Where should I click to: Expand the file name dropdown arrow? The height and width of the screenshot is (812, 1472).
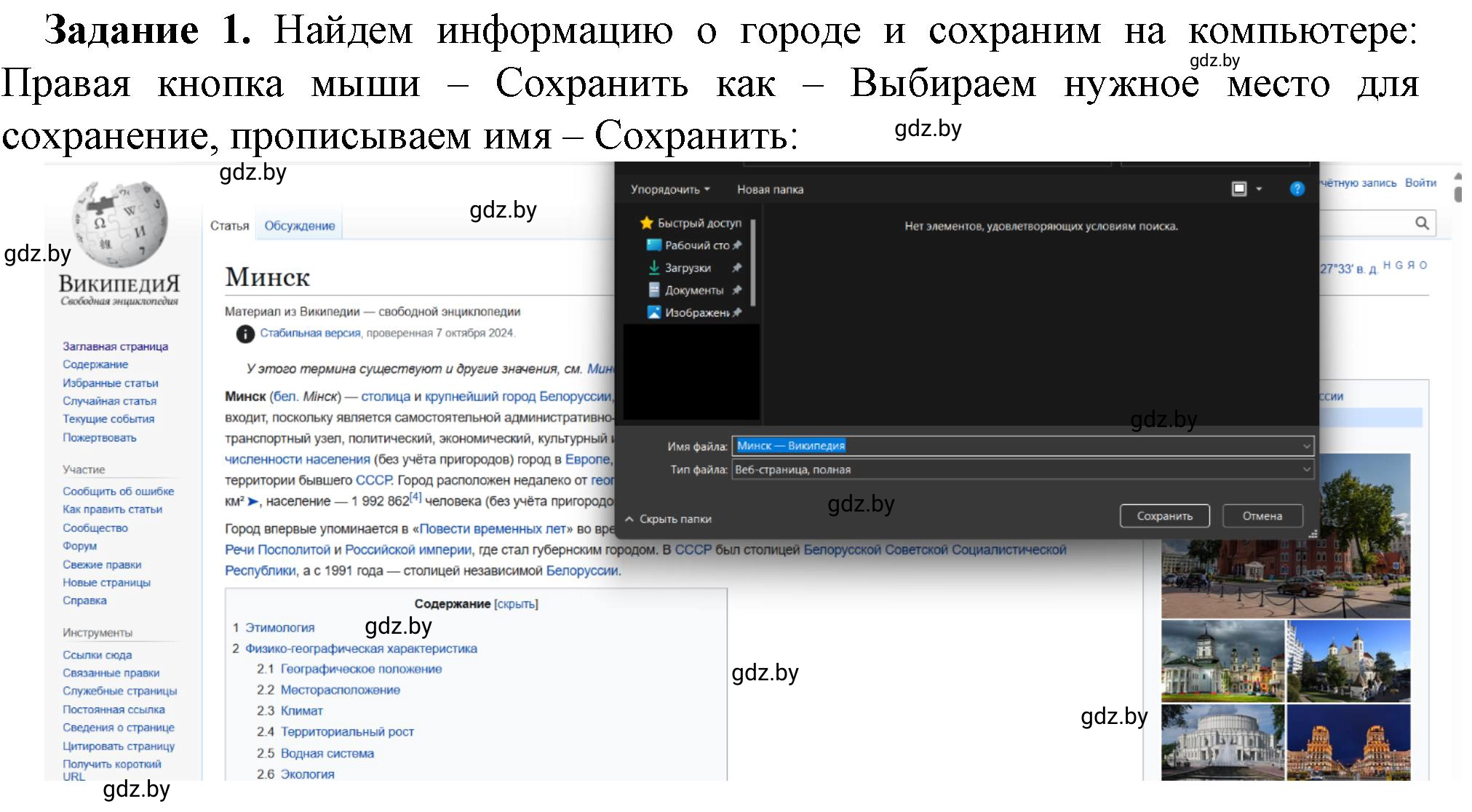point(1307,446)
